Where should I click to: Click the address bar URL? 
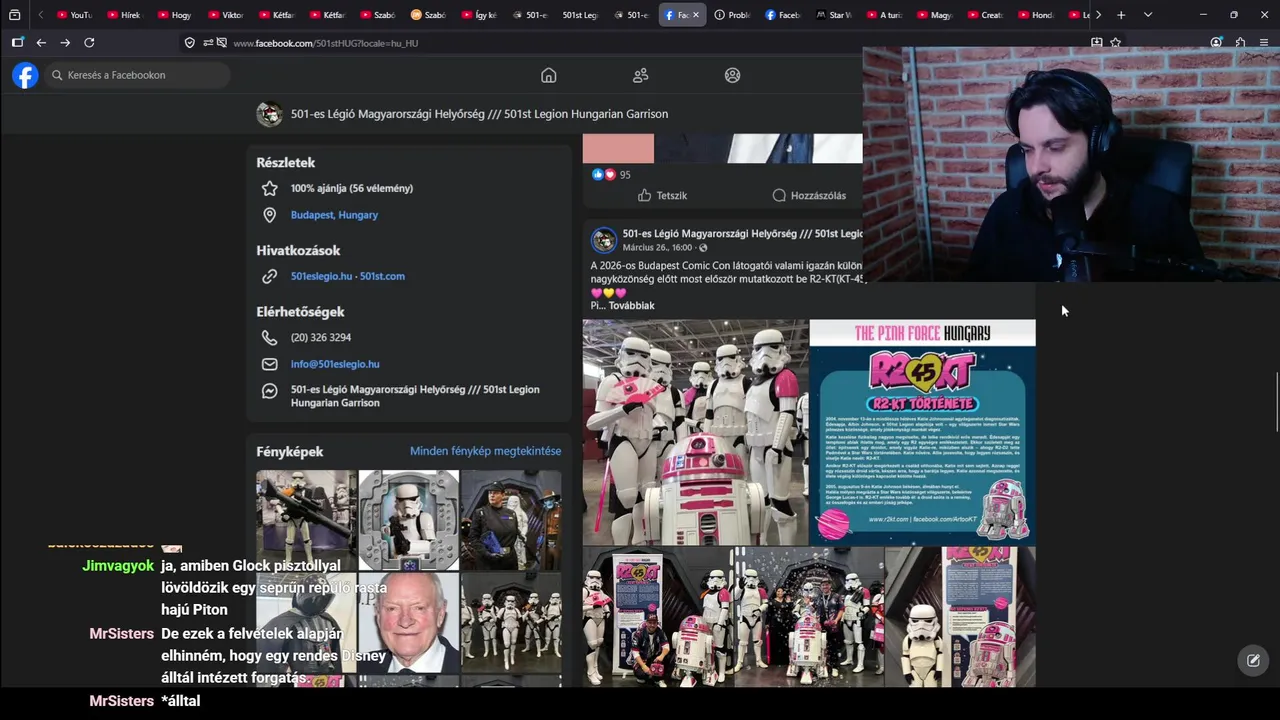coord(325,43)
